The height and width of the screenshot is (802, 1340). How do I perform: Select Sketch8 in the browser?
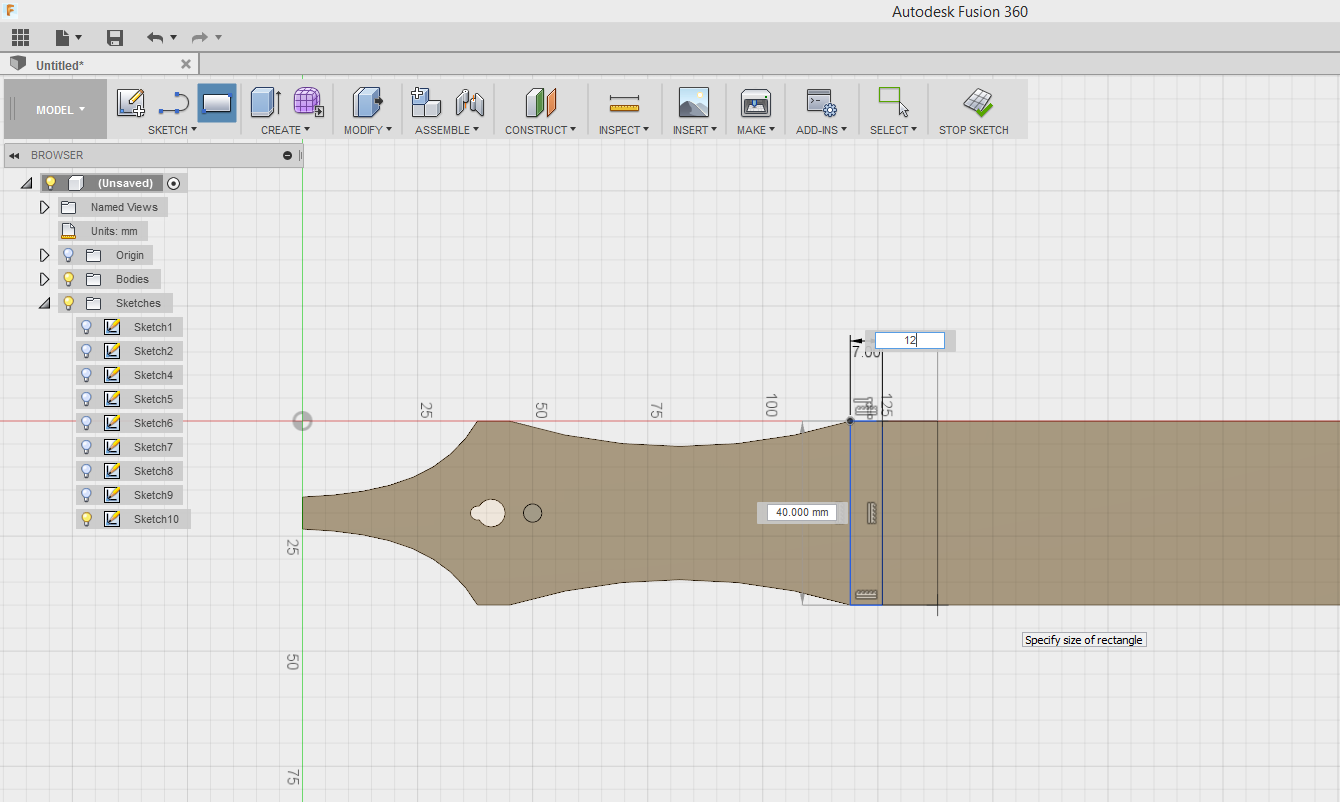pyautogui.click(x=153, y=471)
